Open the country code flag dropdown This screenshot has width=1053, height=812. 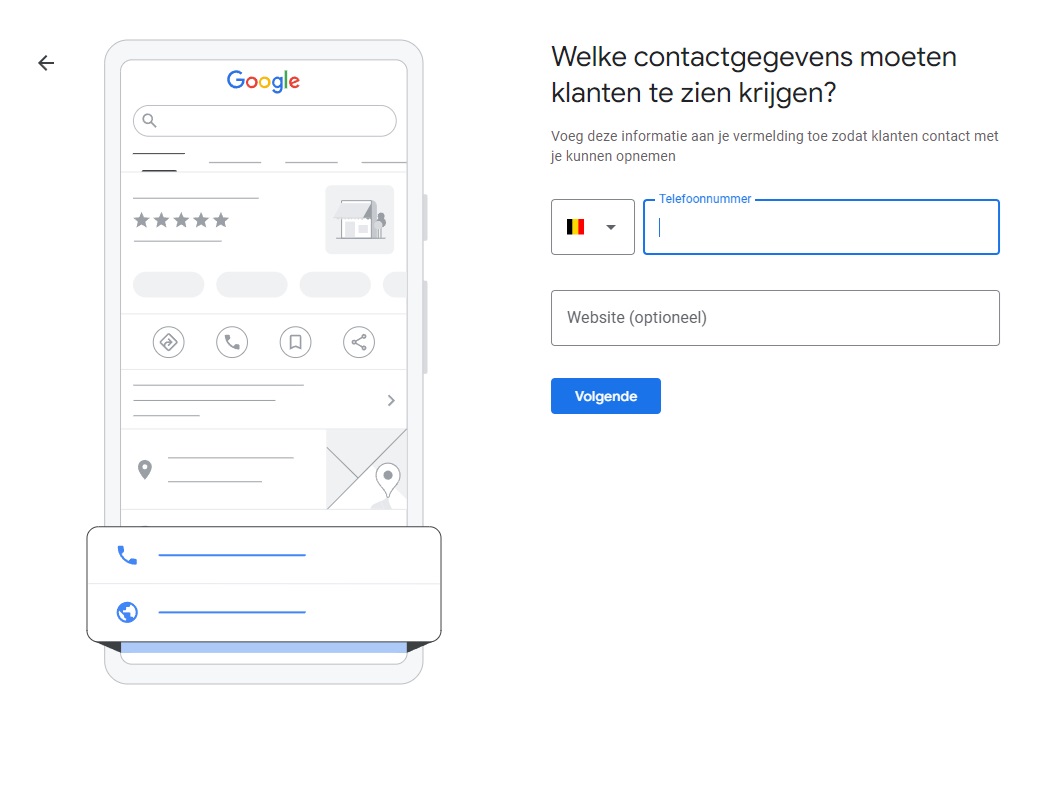tap(592, 227)
